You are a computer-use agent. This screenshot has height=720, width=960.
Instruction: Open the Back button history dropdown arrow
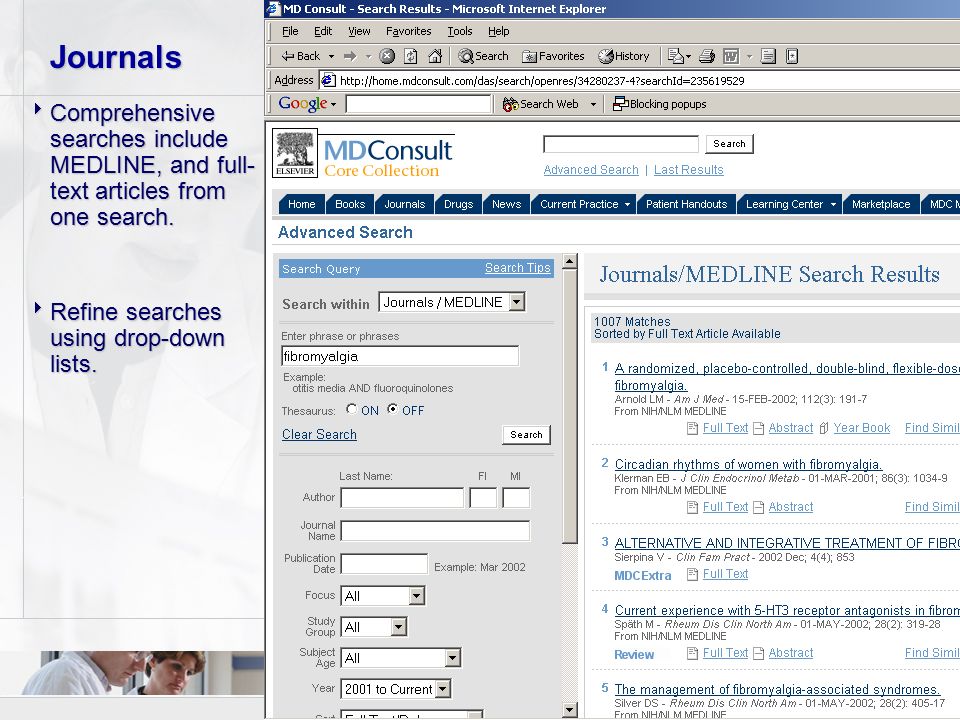point(331,56)
